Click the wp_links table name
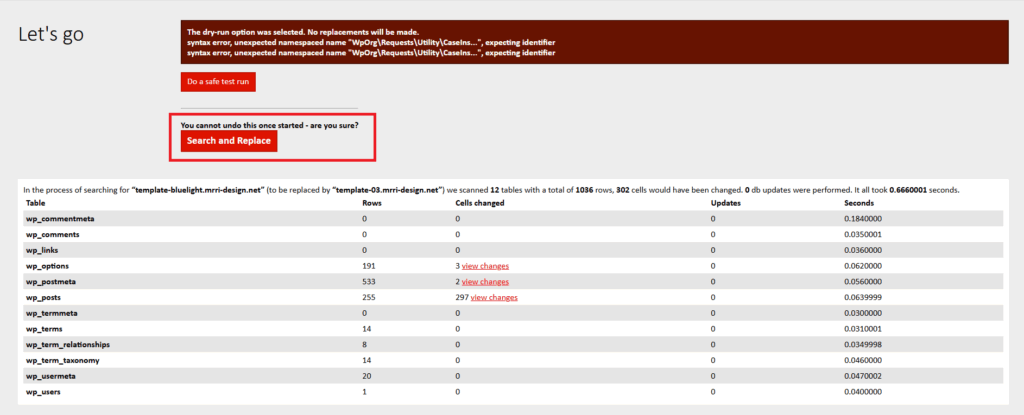Screen dimensions: 1024x415 (43, 250)
